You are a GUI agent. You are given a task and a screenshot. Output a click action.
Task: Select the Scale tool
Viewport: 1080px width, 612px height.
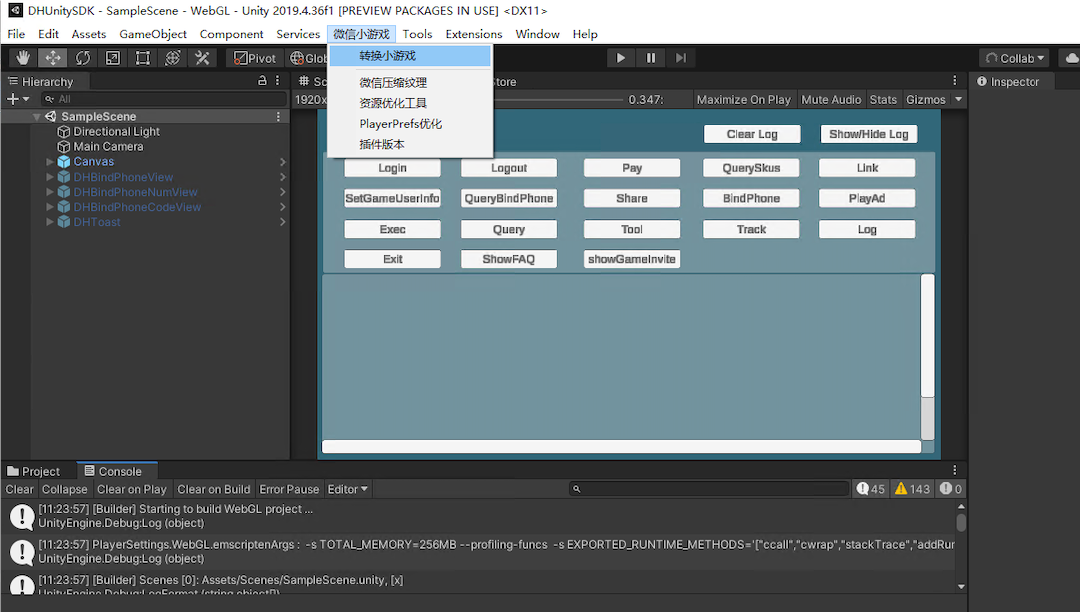point(112,58)
